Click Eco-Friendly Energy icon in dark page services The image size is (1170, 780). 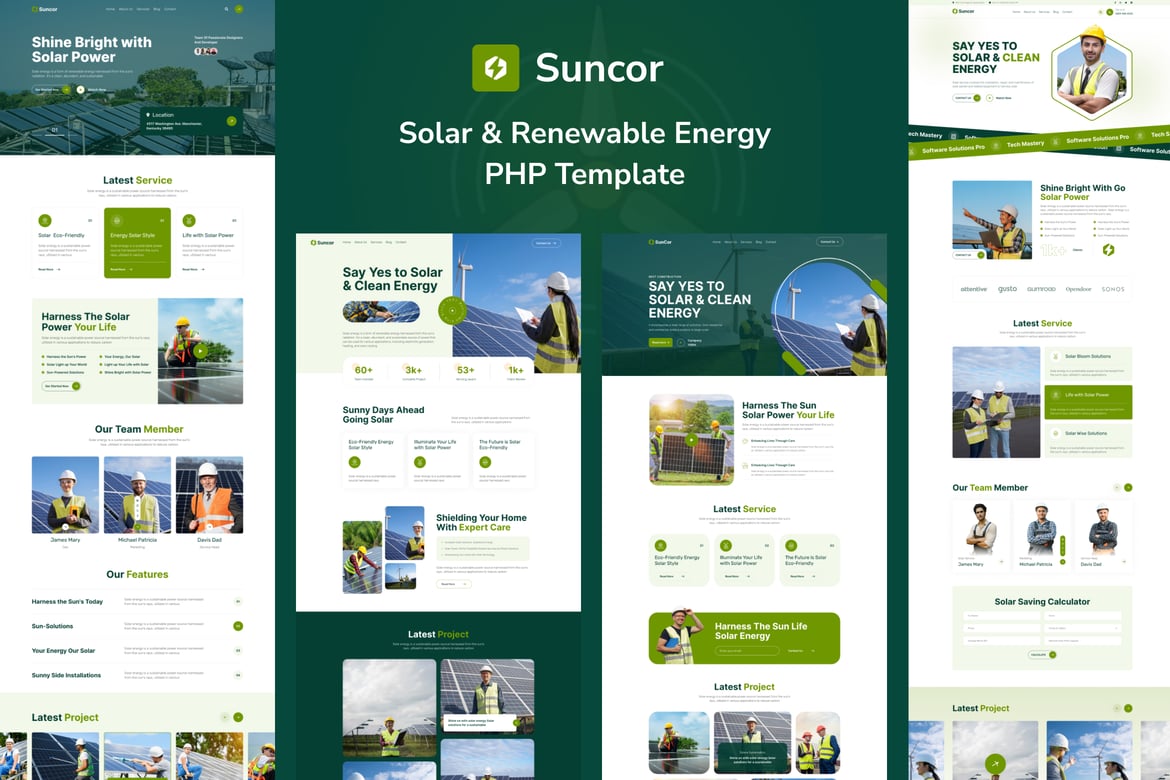[660, 546]
